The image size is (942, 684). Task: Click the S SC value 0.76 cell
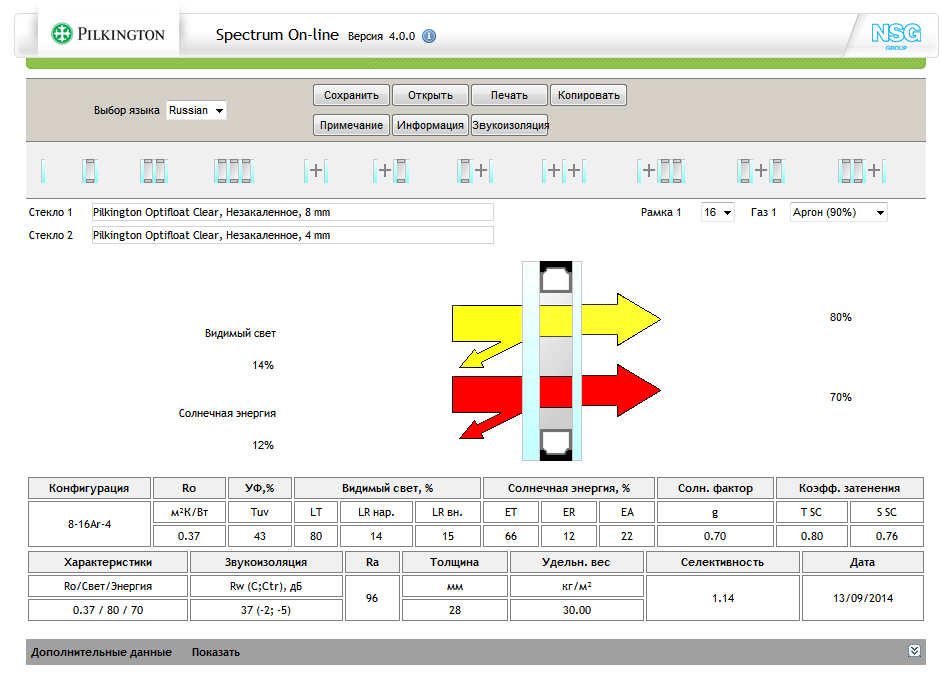pos(886,536)
